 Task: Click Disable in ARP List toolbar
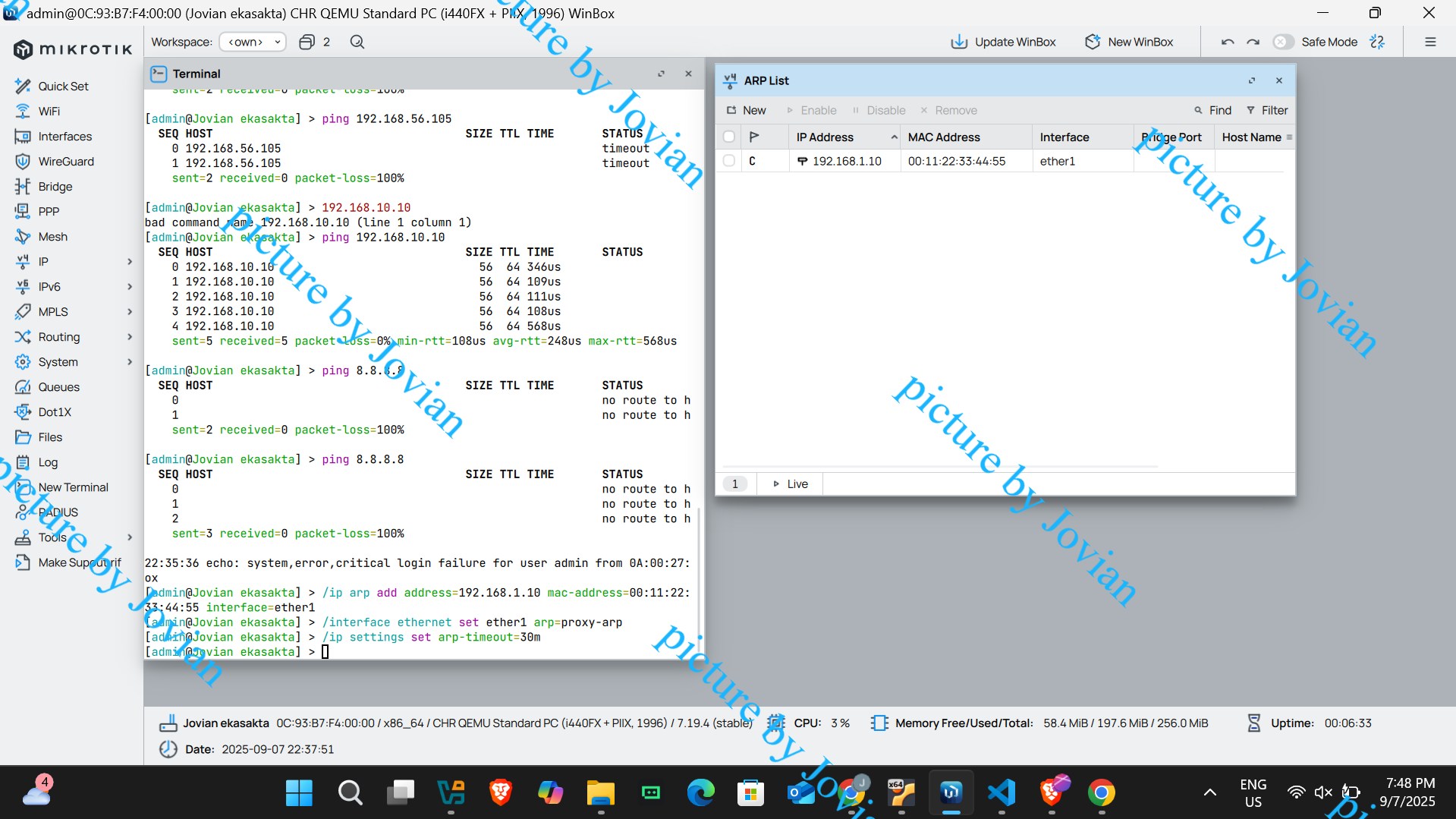pos(879,110)
